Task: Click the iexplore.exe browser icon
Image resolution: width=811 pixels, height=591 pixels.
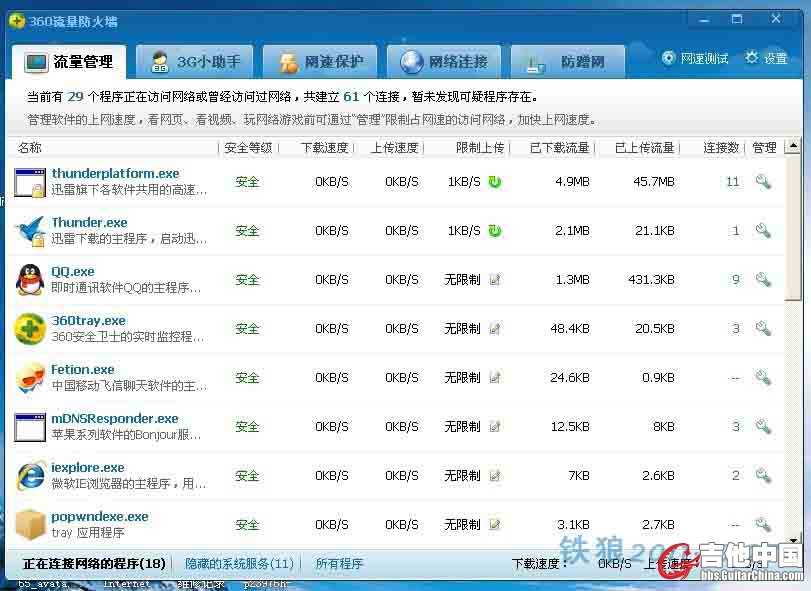Action: tap(30, 475)
